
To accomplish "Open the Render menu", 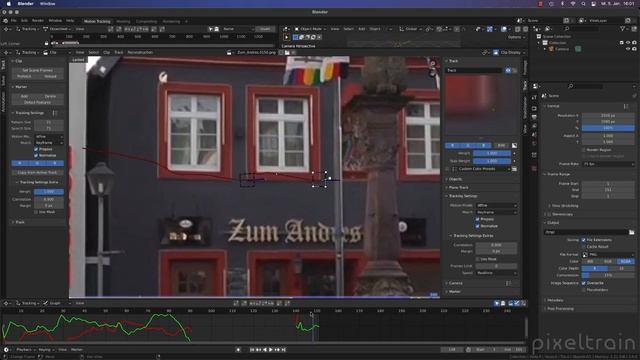I will pyautogui.click(x=38, y=20).
